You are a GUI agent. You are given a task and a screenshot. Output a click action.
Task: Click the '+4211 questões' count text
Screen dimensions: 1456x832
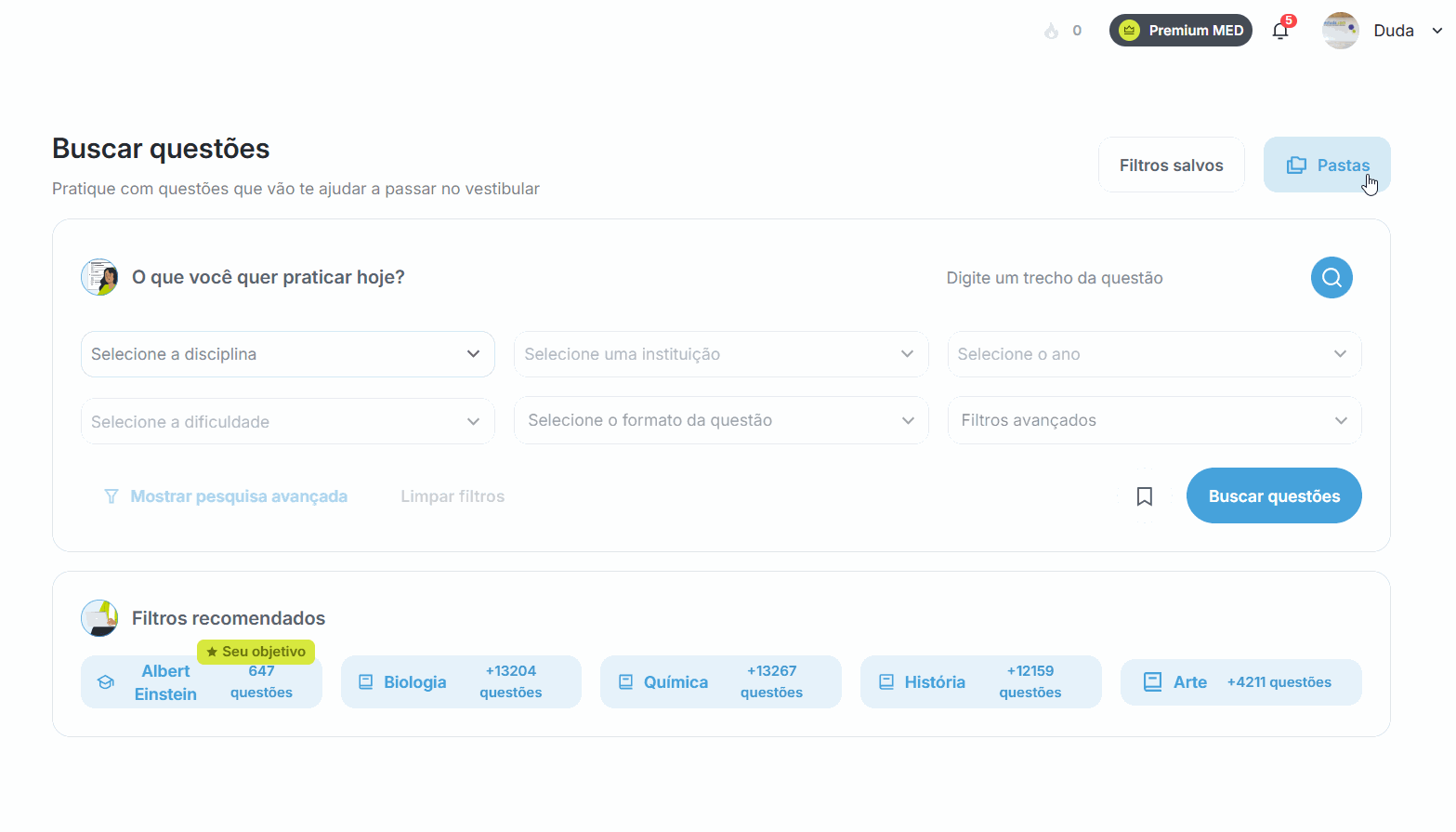pos(1279,682)
